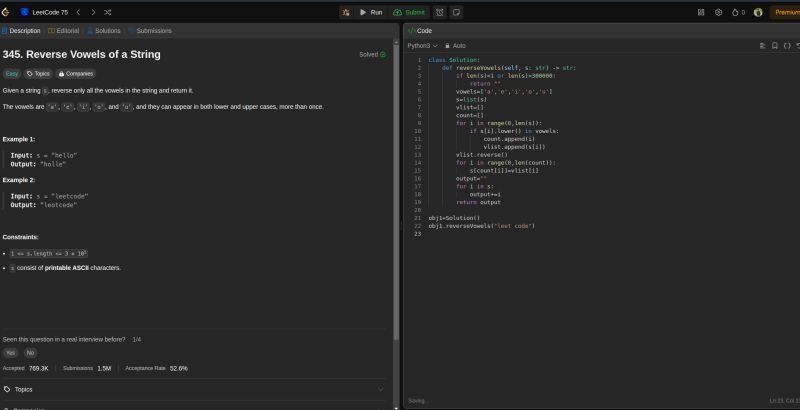Click the Constraints heading
Image resolution: width=800 pixels, height=410 pixels.
coord(20,237)
